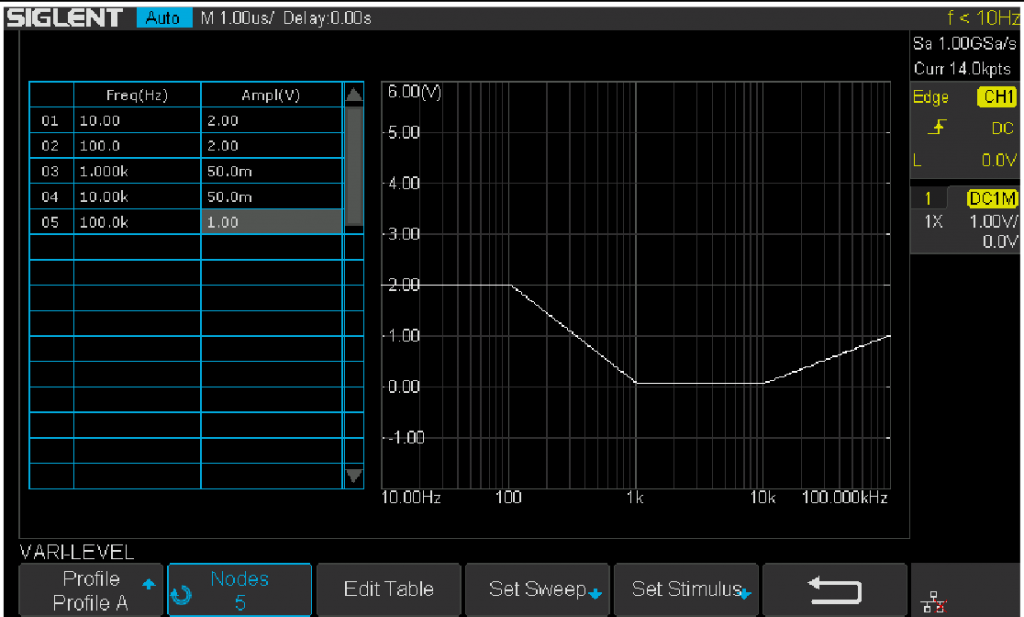Image resolution: width=1024 pixels, height=617 pixels.
Task: Click the SIGLENT logo
Action: click(63, 16)
